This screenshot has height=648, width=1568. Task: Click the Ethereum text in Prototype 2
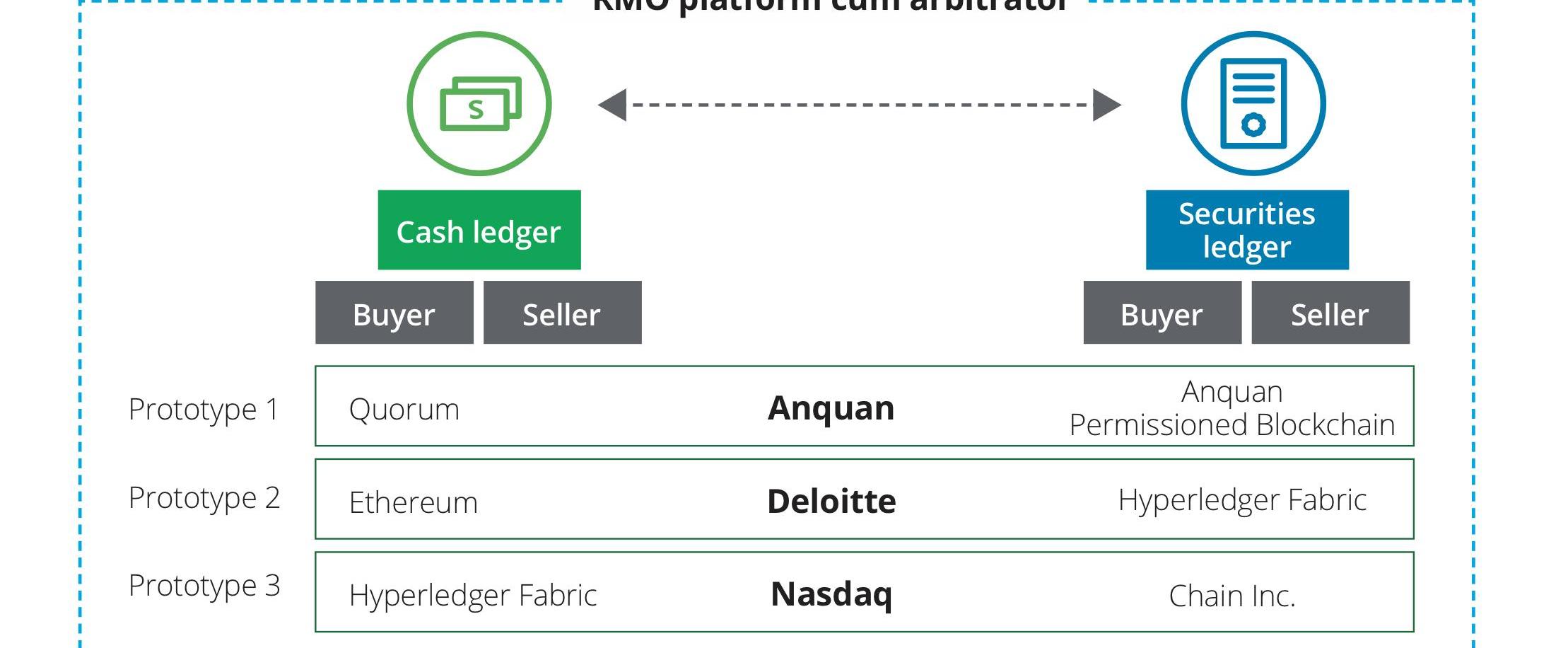point(414,502)
